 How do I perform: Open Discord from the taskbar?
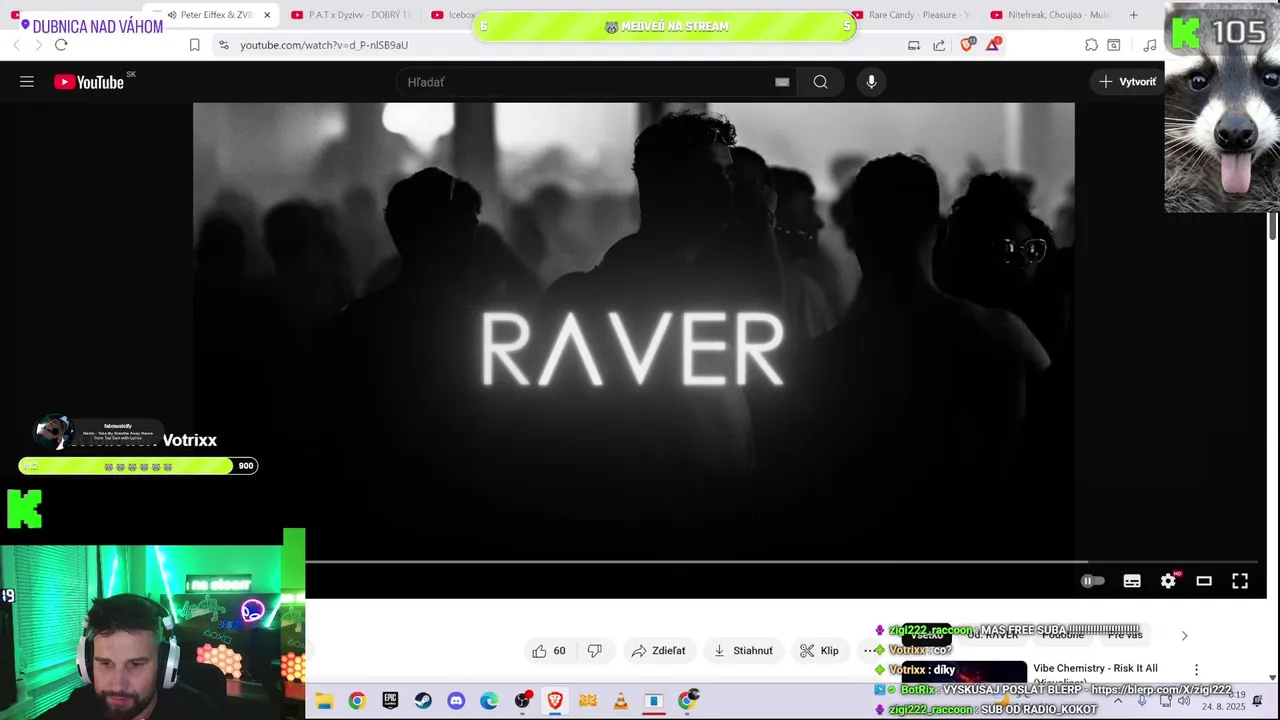click(456, 702)
